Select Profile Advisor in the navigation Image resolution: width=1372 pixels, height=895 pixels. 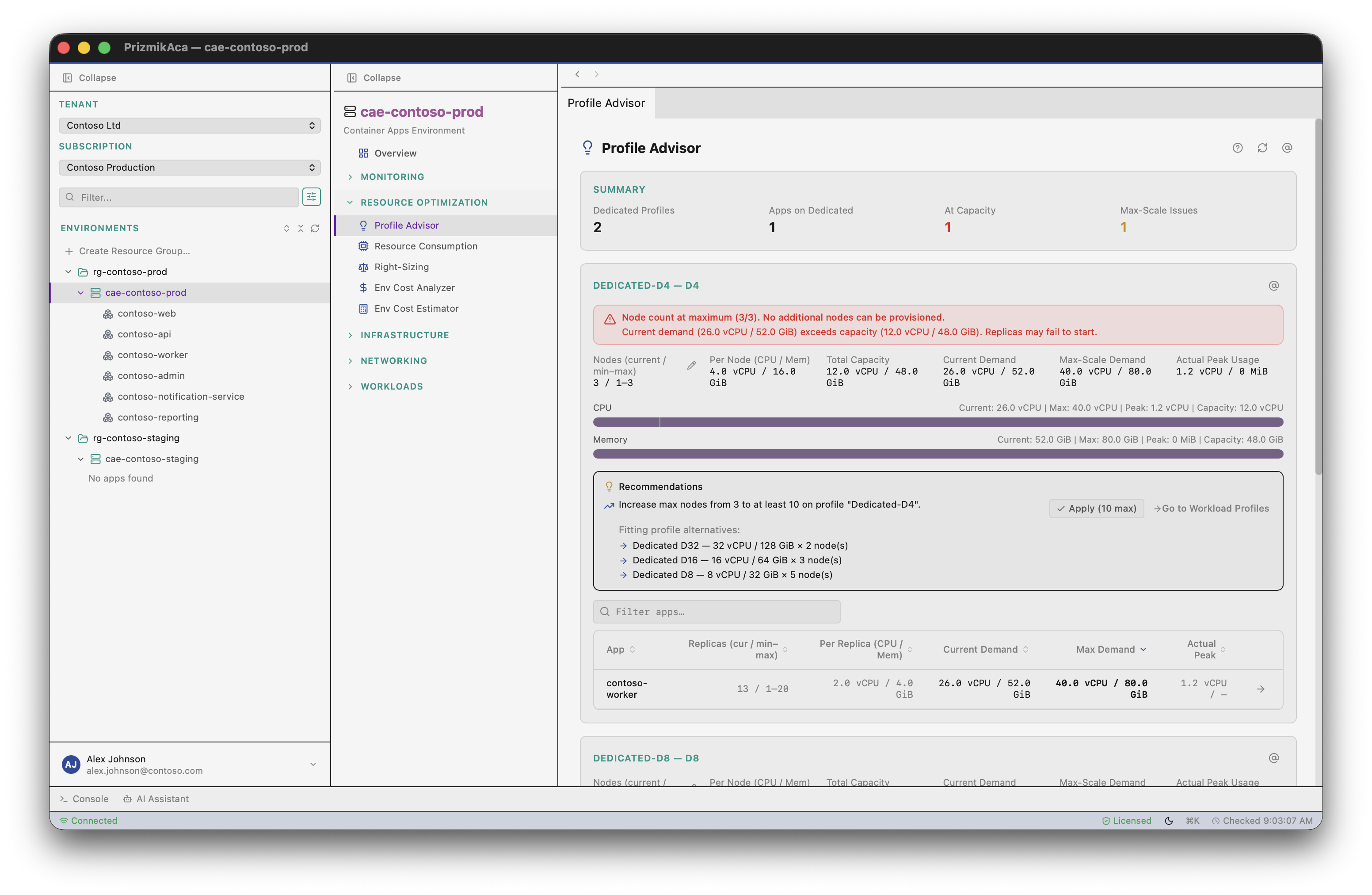446,226
